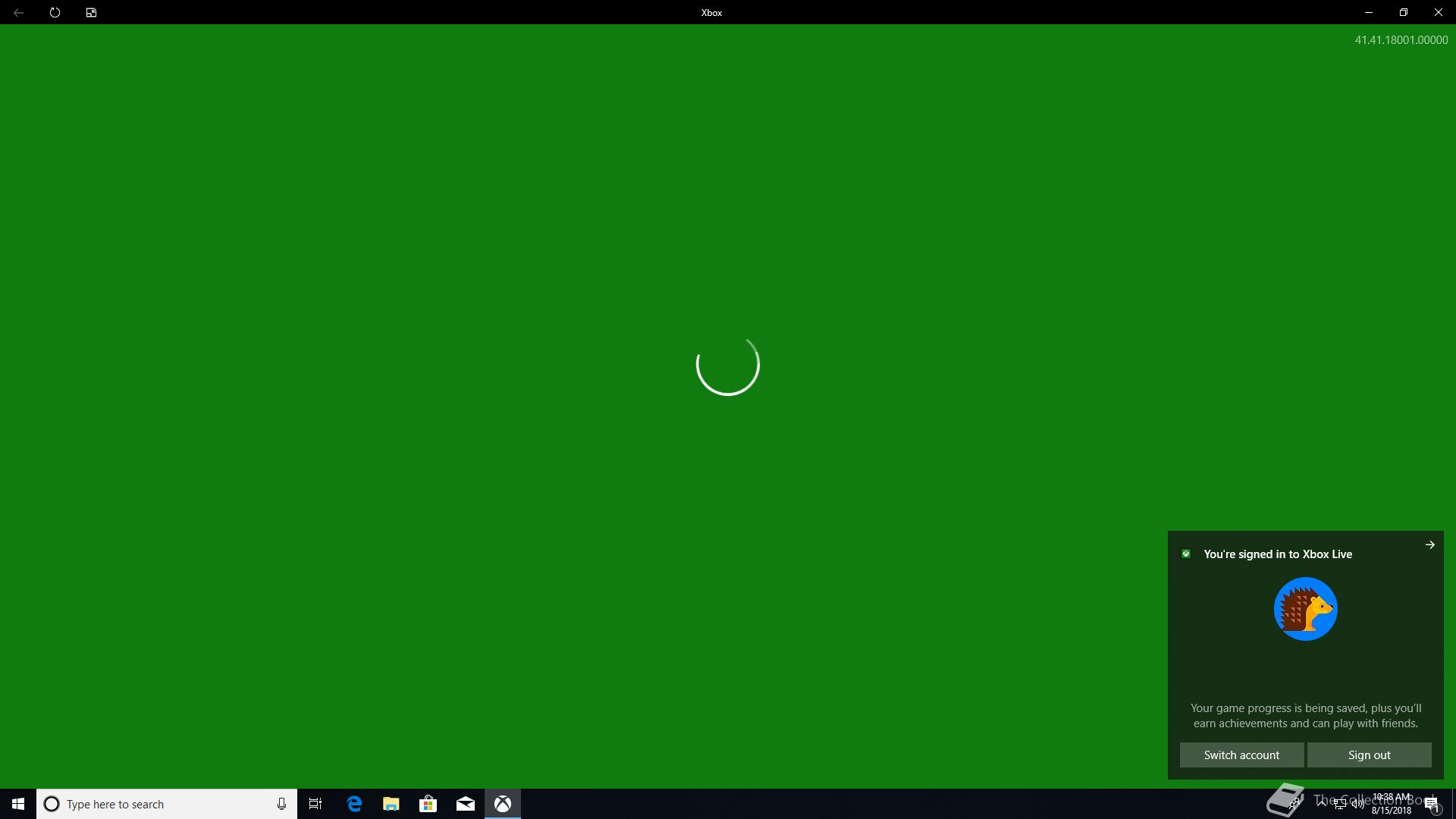Restore down the Xbox window
This screenshot has height=819, width=1456.
(x=1403, y=12)
